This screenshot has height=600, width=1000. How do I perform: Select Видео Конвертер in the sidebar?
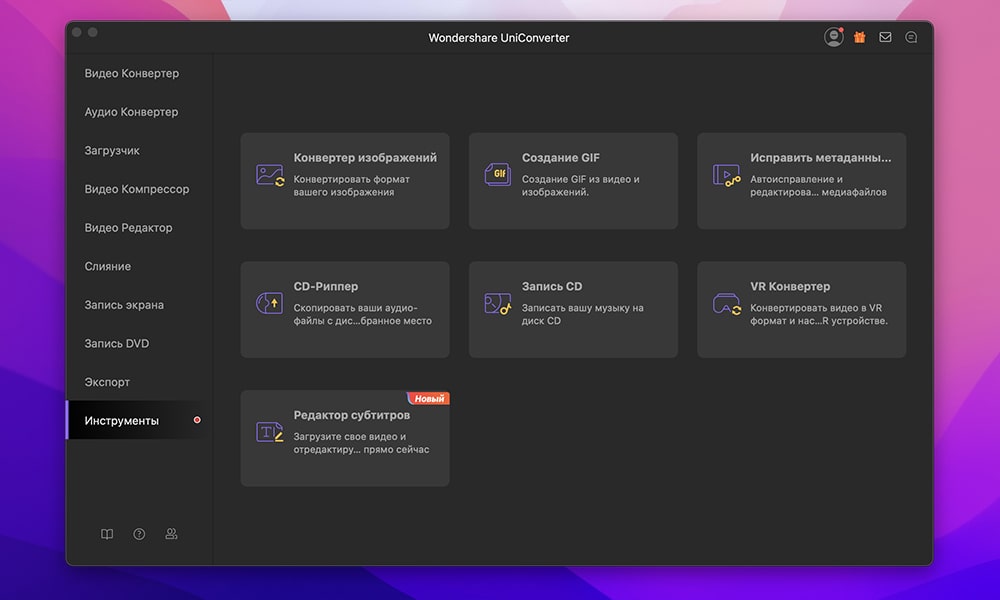coord(131,73)
